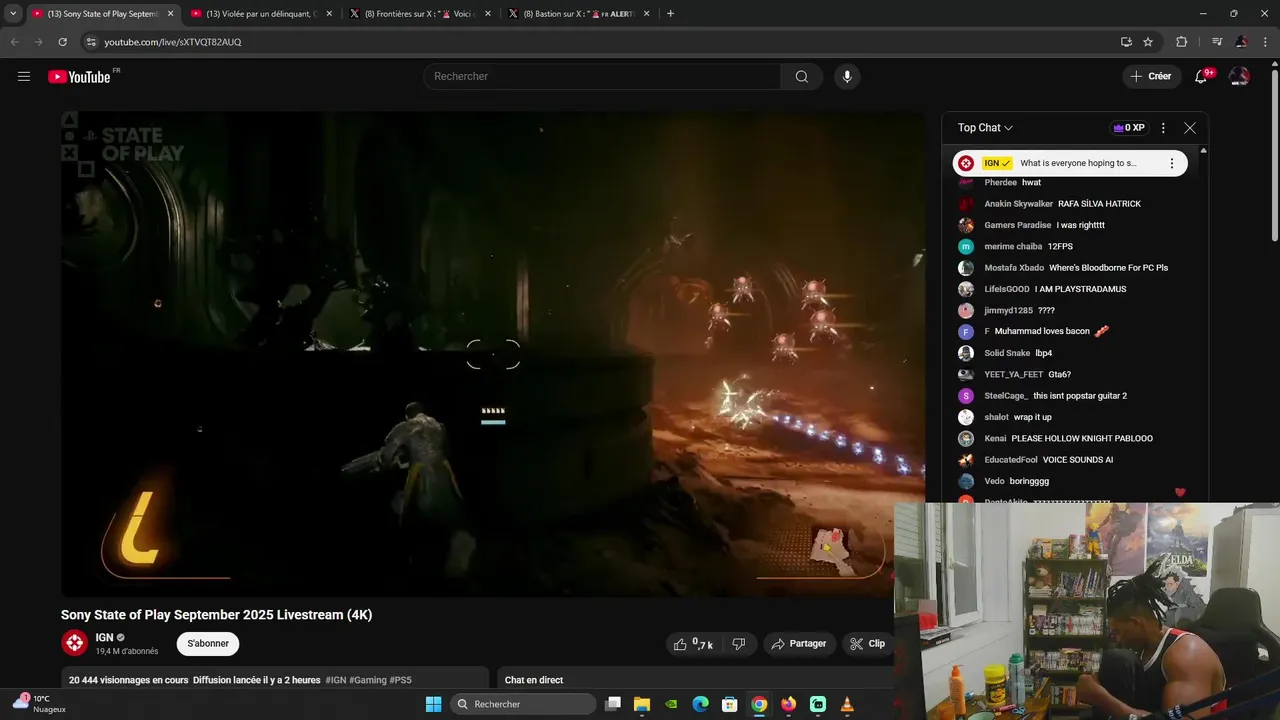
Task: Open the Chrome three-dot menu
Action: pyautogui.click(x=1265, y=42)
